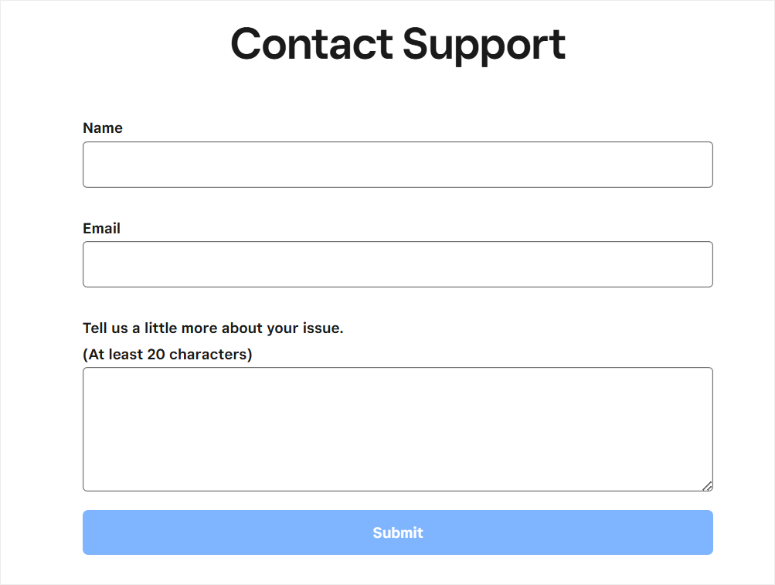Image resolution: width=775 pixels, height=585 pixels.
Task: Place cursor in the box under Name
Action: (x=397, y=164)
